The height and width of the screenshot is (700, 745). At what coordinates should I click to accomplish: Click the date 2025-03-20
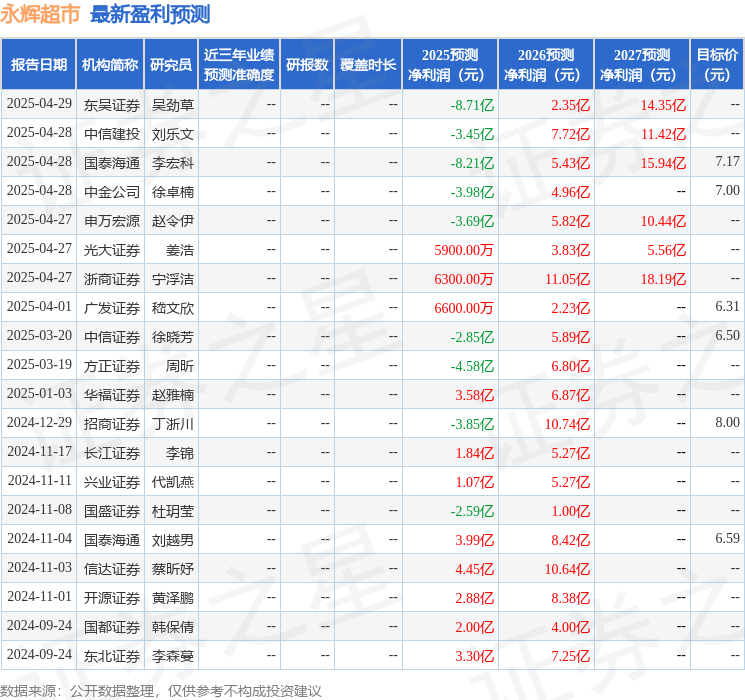(x=39, y=336)
